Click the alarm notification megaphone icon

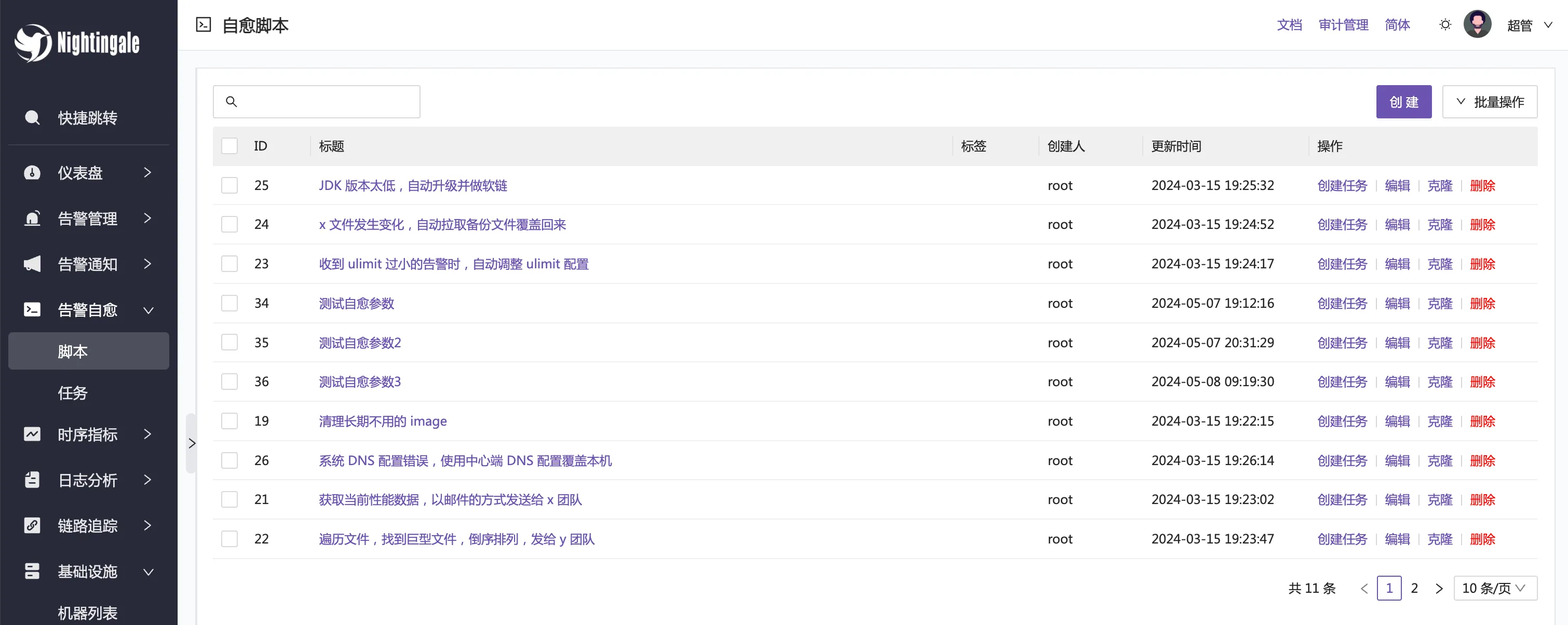pos(32,264)
